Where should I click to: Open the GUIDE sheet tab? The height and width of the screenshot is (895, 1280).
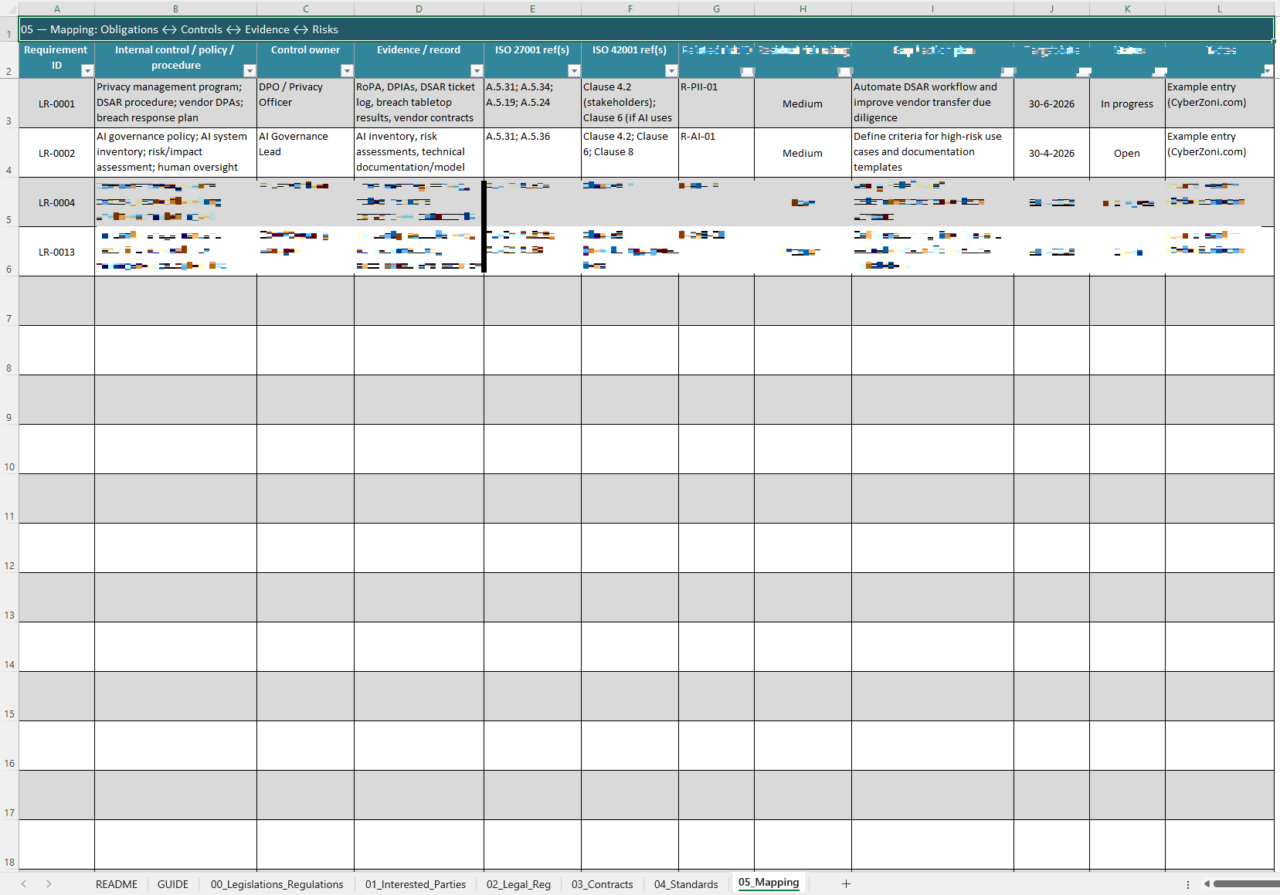pyautogui.click(x=172, y=884)
